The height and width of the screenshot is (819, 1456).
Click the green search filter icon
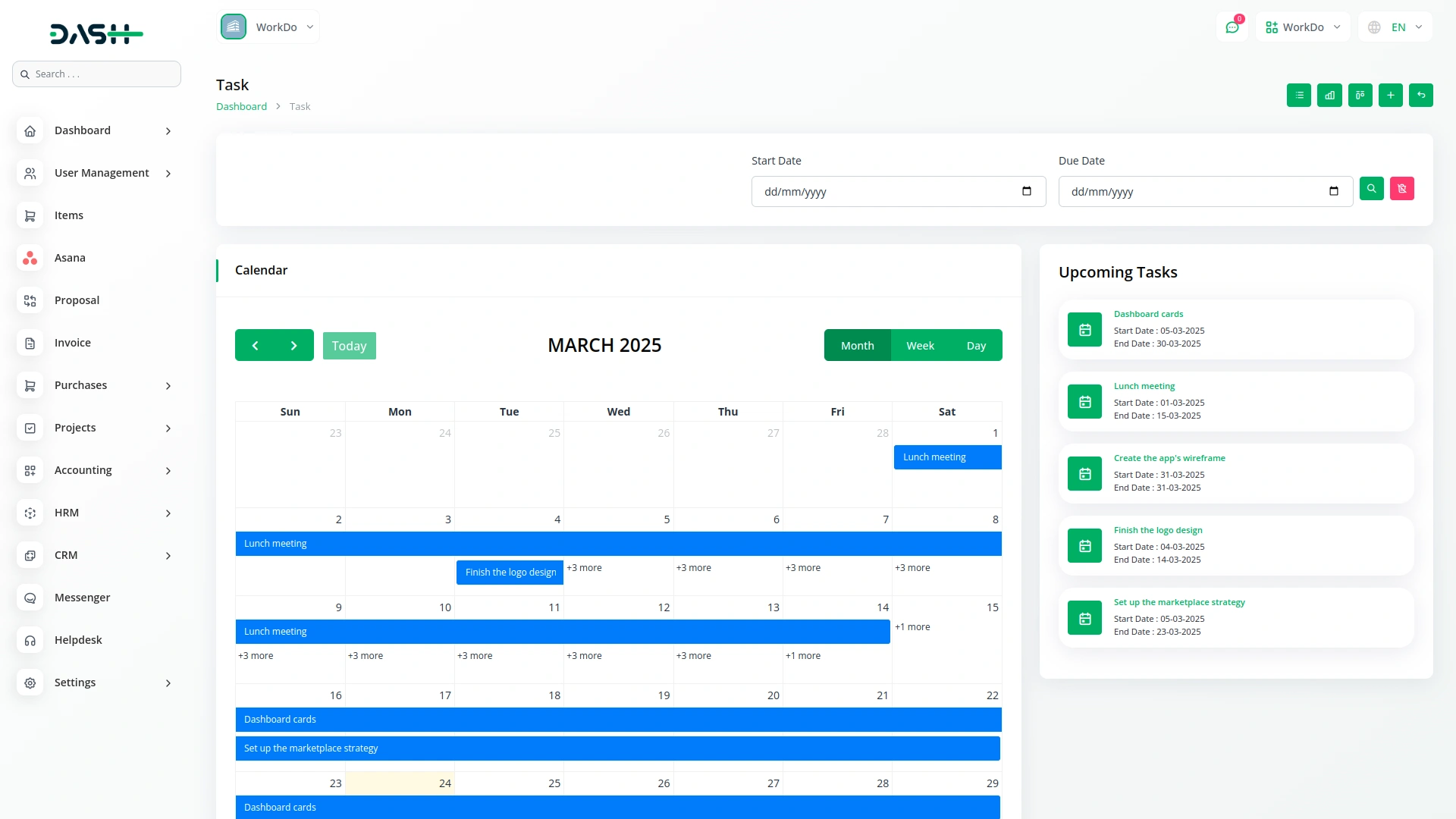[x=1372, y=189]
